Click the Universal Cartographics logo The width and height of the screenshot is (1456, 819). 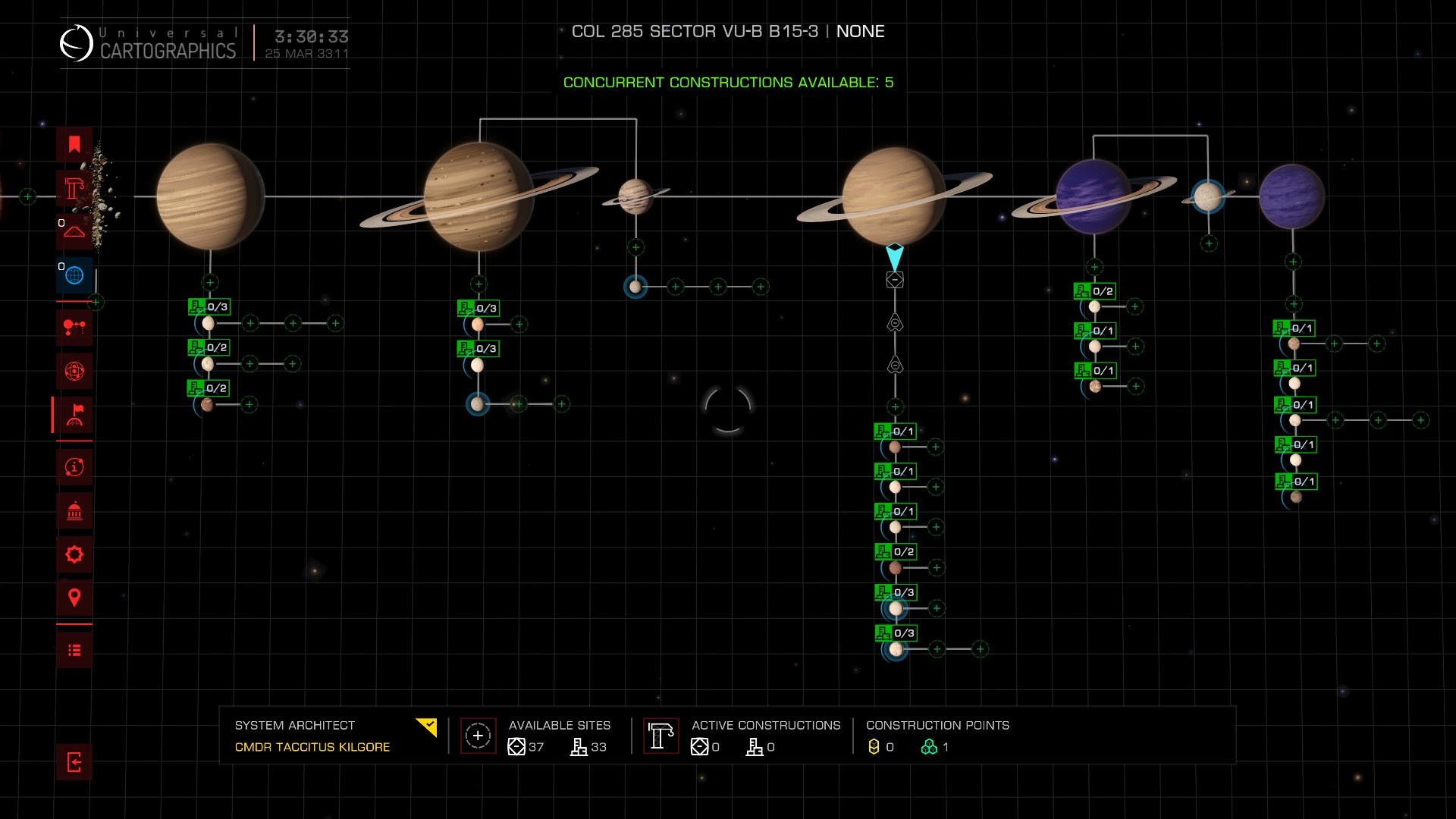[x=149, y=43]
